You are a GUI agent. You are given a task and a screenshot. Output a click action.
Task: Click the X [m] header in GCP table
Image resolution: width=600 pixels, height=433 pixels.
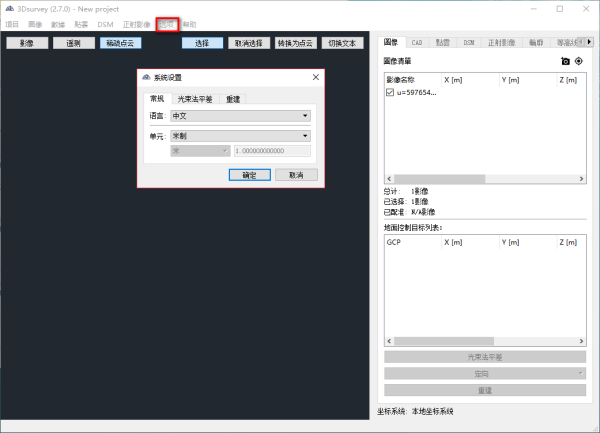pyautogui.click(x=470, y=242)
